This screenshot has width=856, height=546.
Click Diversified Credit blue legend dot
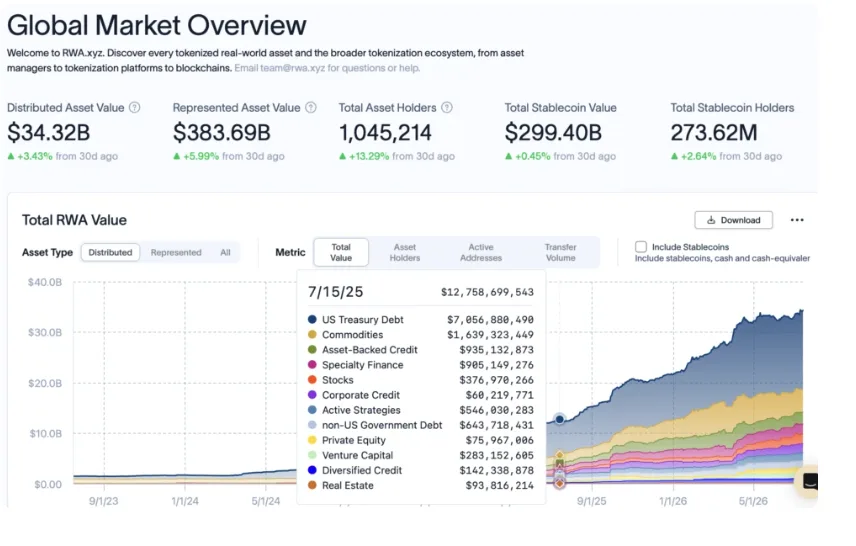(x=312, y=470)
